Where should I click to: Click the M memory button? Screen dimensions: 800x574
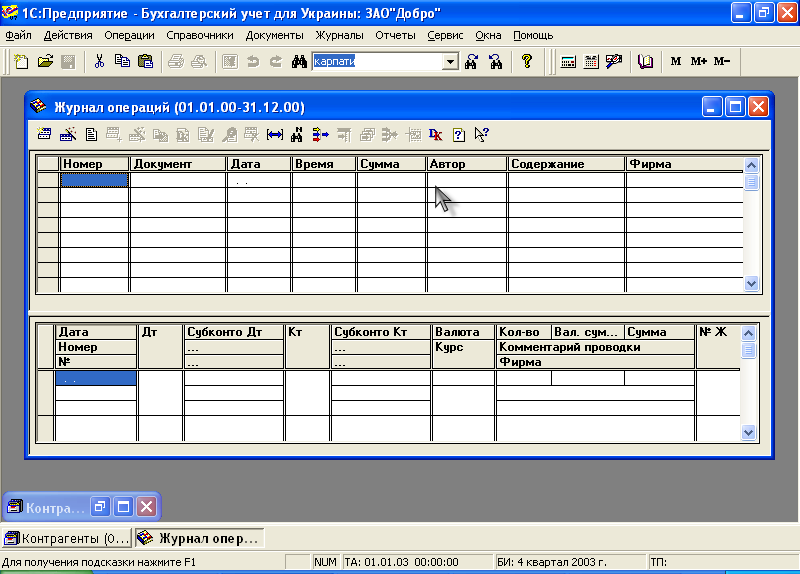click(x=676, y=62)
